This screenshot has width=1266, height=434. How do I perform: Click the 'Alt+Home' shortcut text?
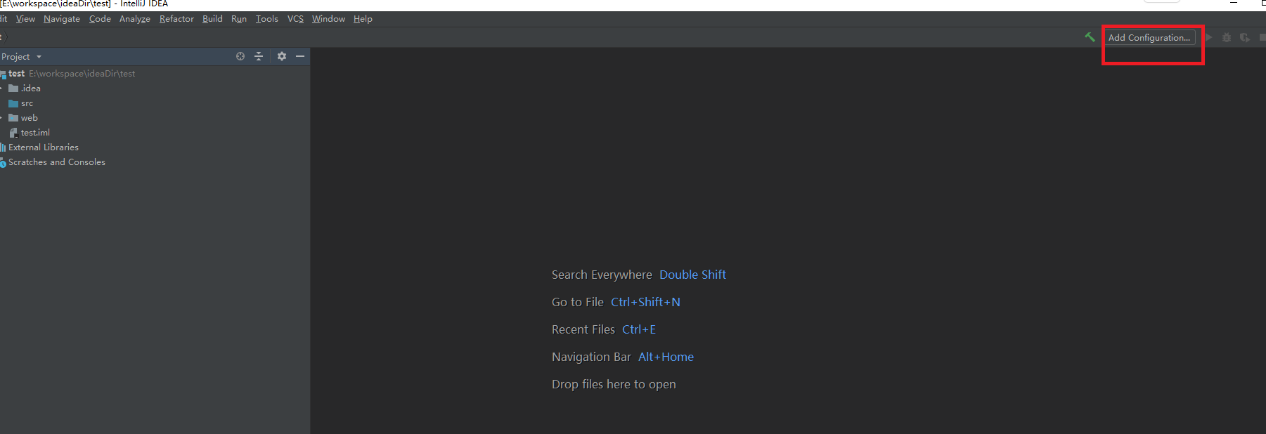pos(666,357)
